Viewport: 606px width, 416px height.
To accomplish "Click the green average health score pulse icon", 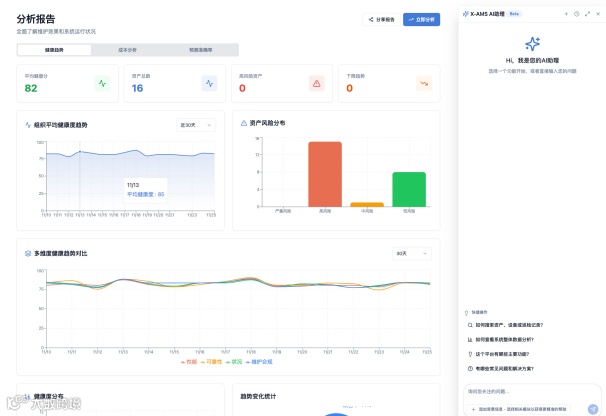I will coord(102,84).
